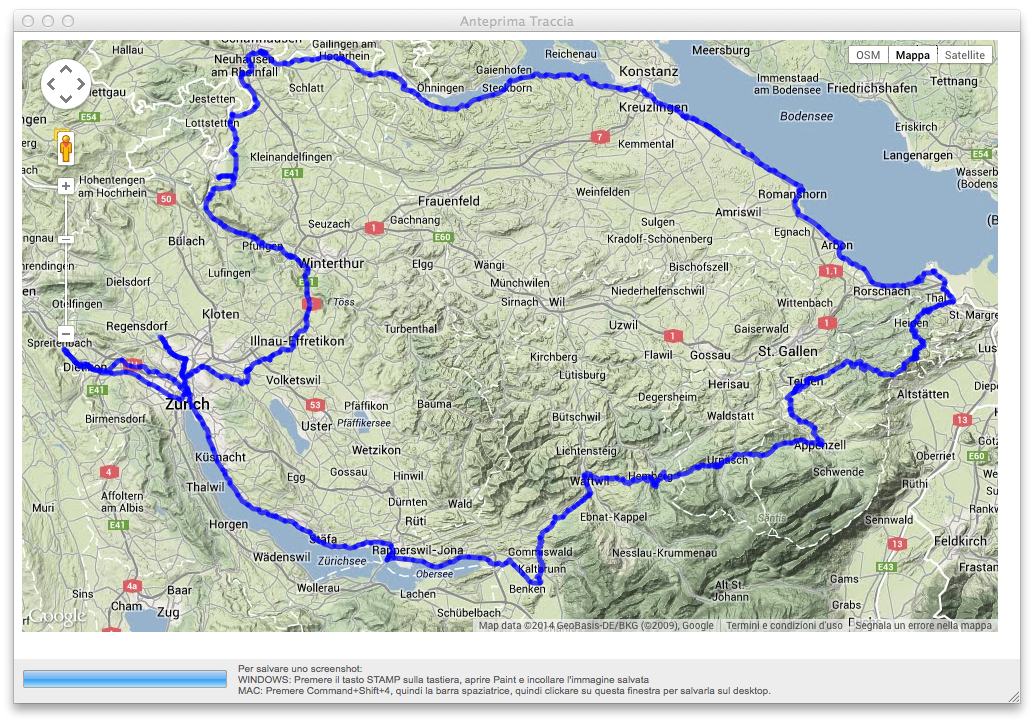The width and height of the screenshot is (1034, 723).
Task: Zoom in with the plus button
Action: pos(66,186)
